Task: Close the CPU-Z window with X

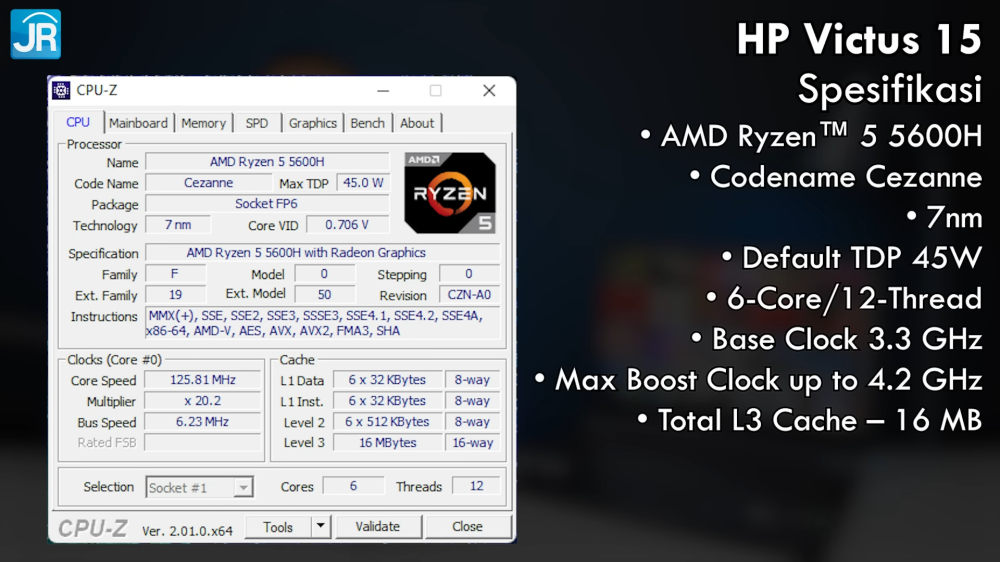Action: click(x=489, y=91)
